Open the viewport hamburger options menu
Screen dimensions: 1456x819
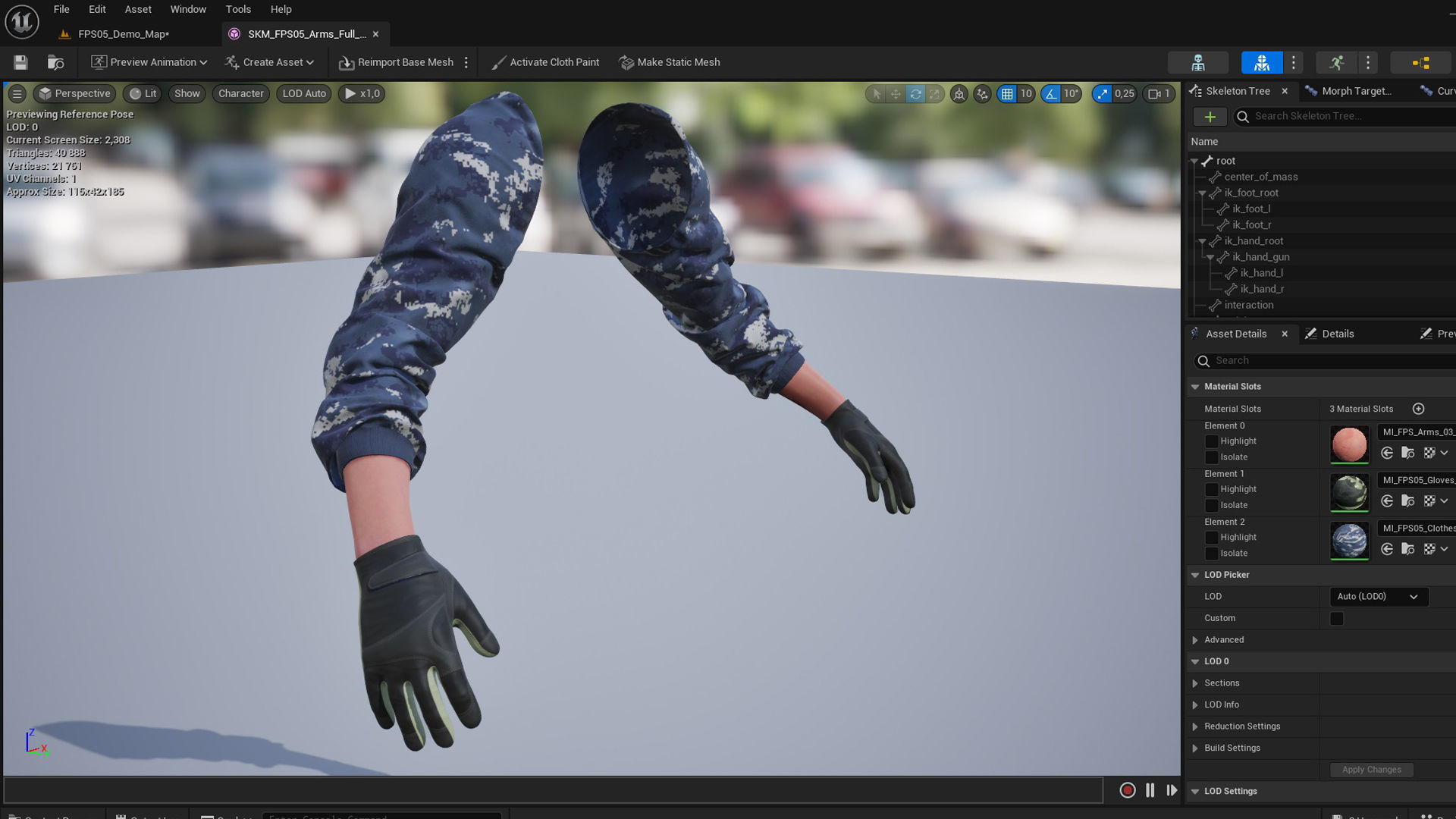click(x=17, y=93)
